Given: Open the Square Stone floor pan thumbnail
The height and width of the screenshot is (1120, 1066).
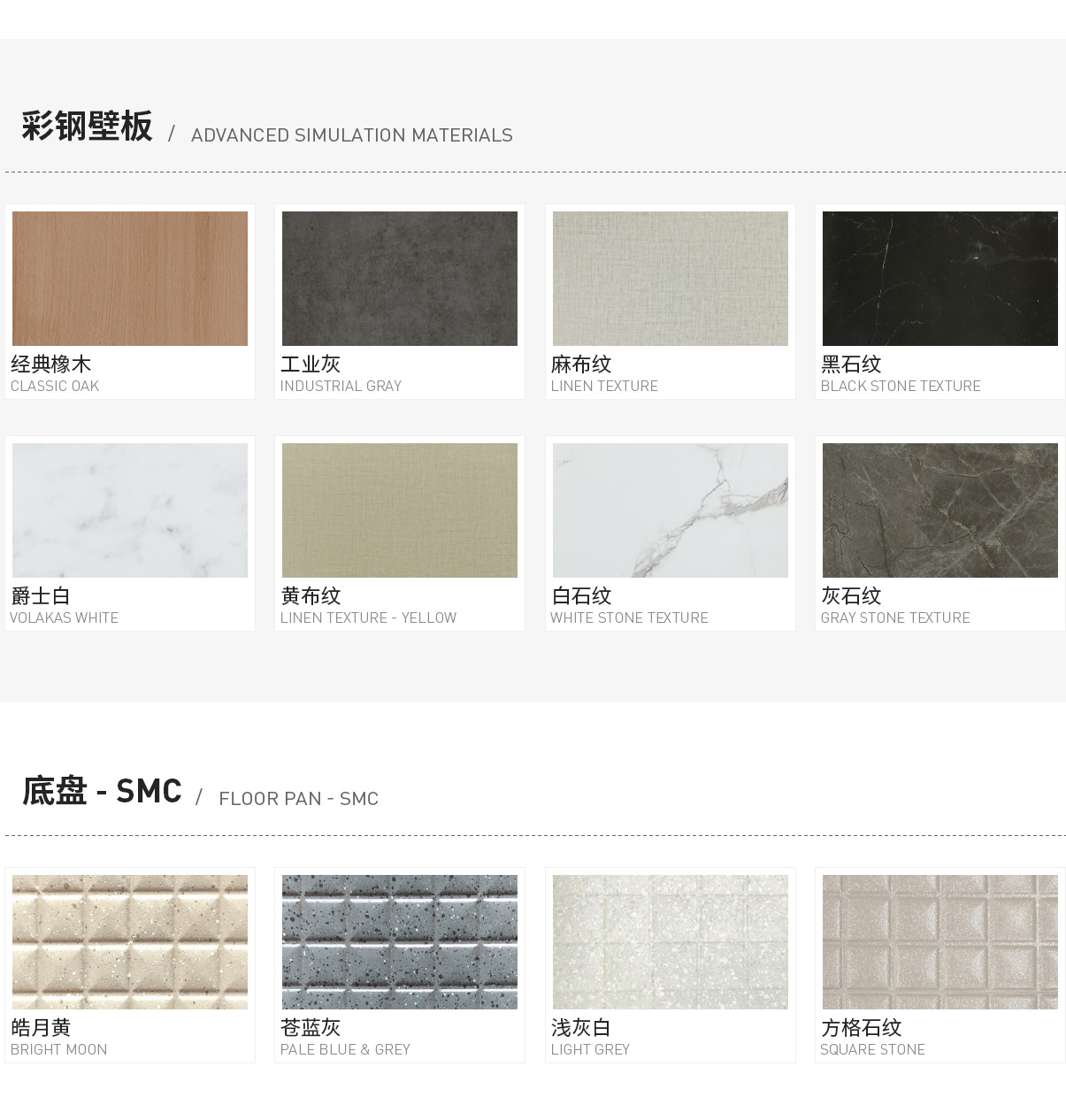Looking at the screenshot, I should (940, 942).
